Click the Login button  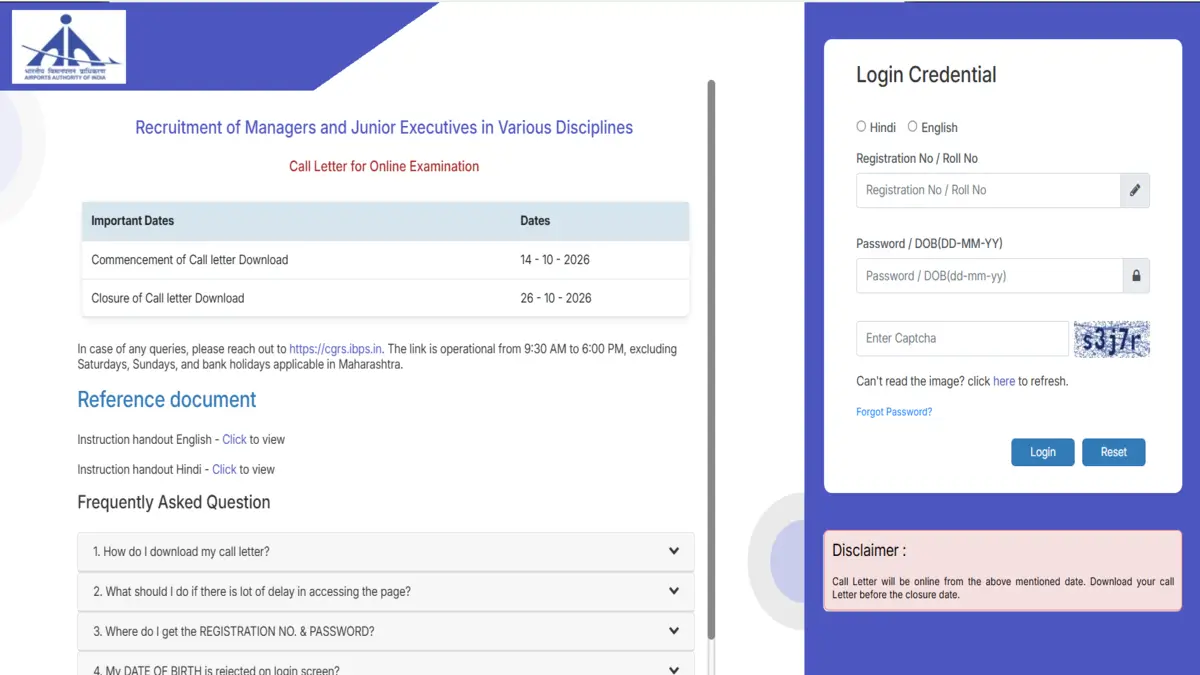point(1043,452)
